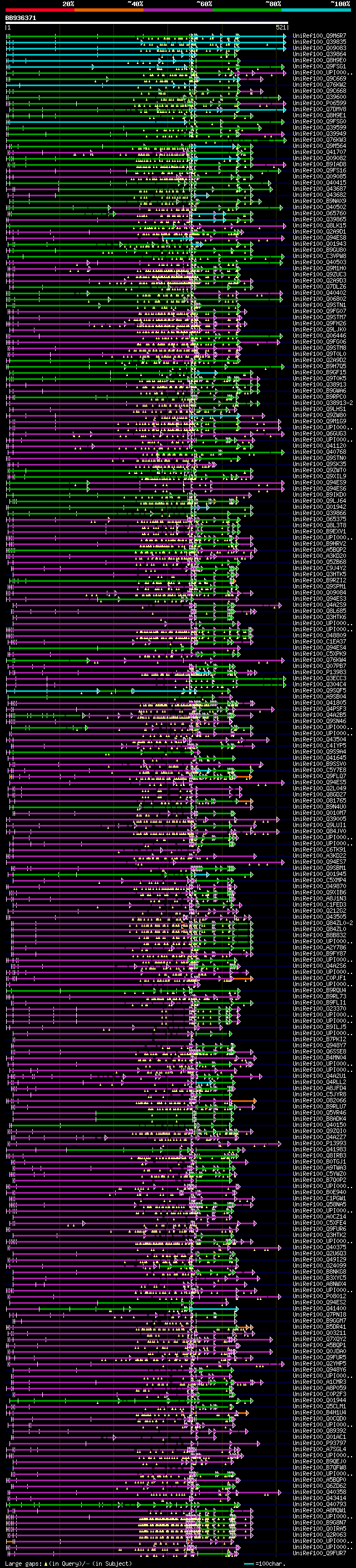Click the UniRef100_Q01945 label
The image size is (356, 1568).
coord(319,874)
